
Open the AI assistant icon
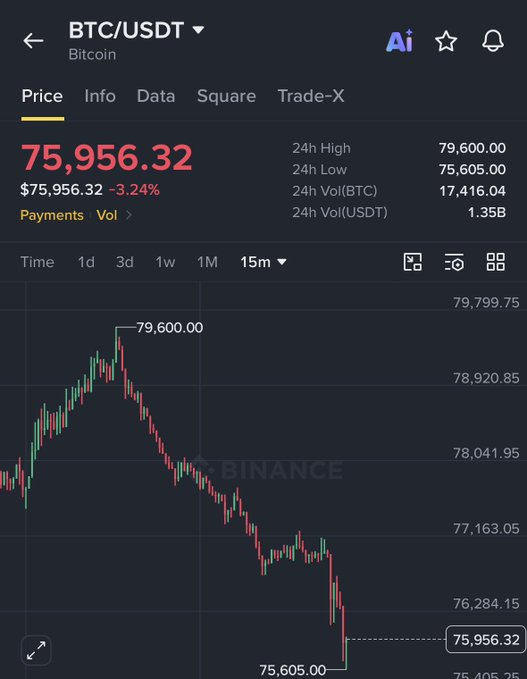click(399, 41)
